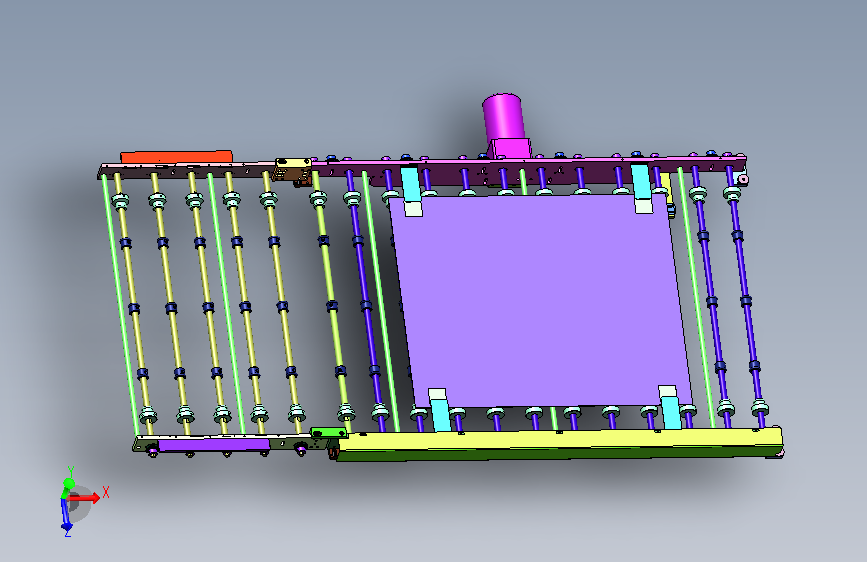
Task: Select the purple strip on the gray rail
Action: pos(213,445)
